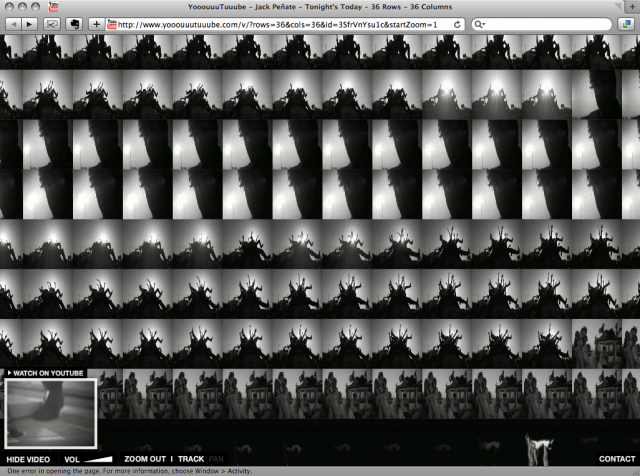Open the search magnifier dropdown
The image size is (640, 476).
[480, 24]
